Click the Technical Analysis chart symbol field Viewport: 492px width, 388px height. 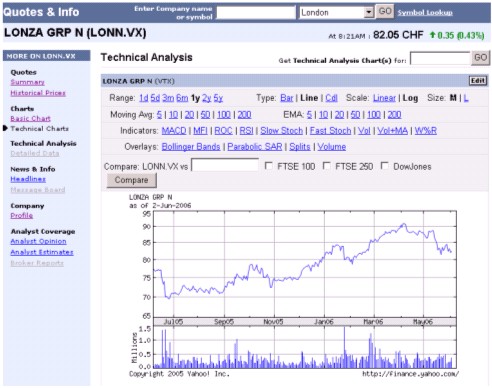[440, 58]
